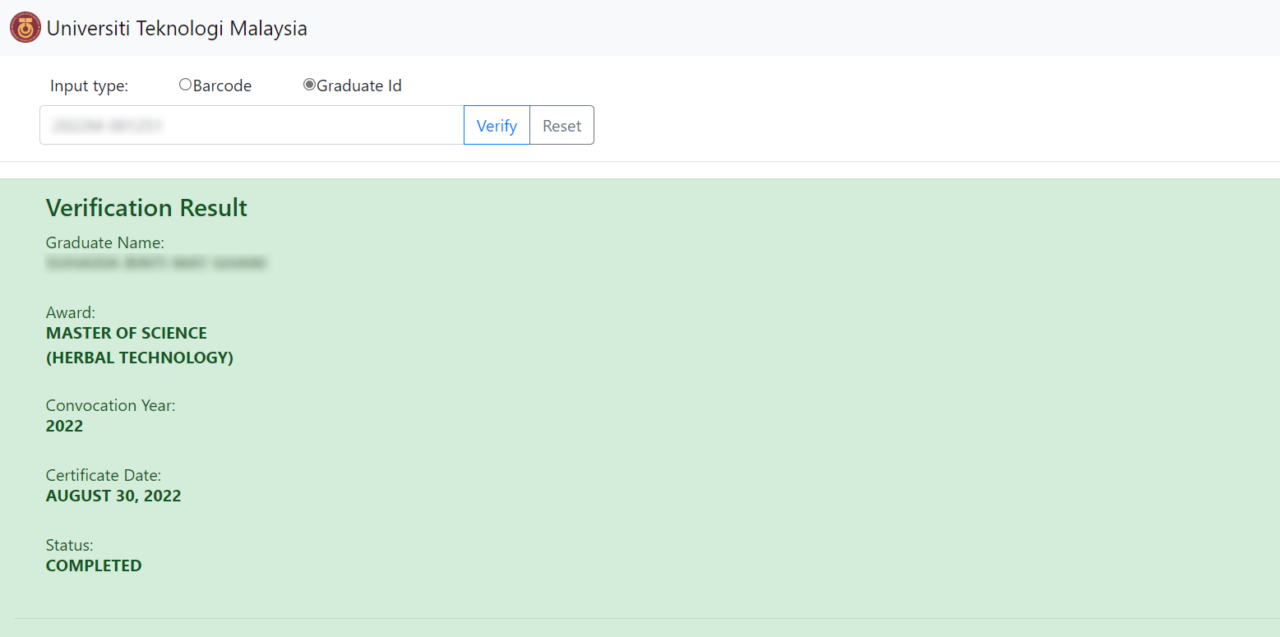Open the Universiti Teknologi Malaysia title link

(x=177, y=29)
